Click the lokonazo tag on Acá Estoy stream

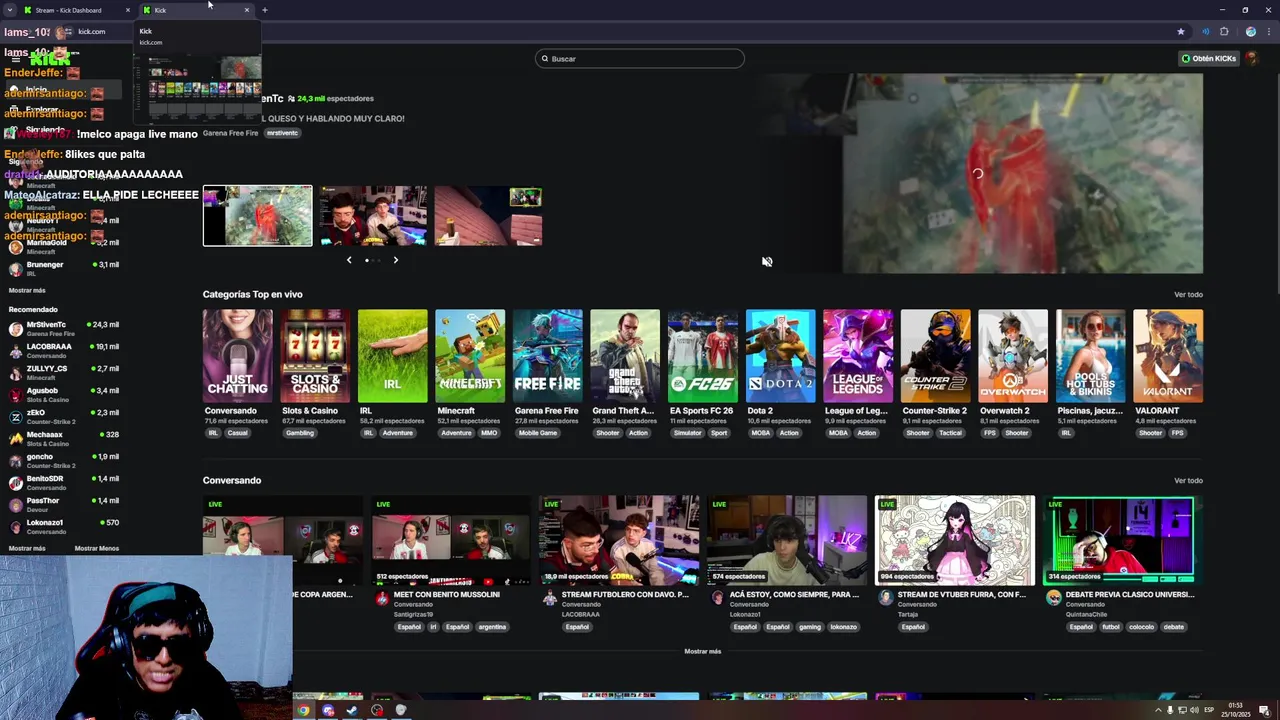(843, 627)
